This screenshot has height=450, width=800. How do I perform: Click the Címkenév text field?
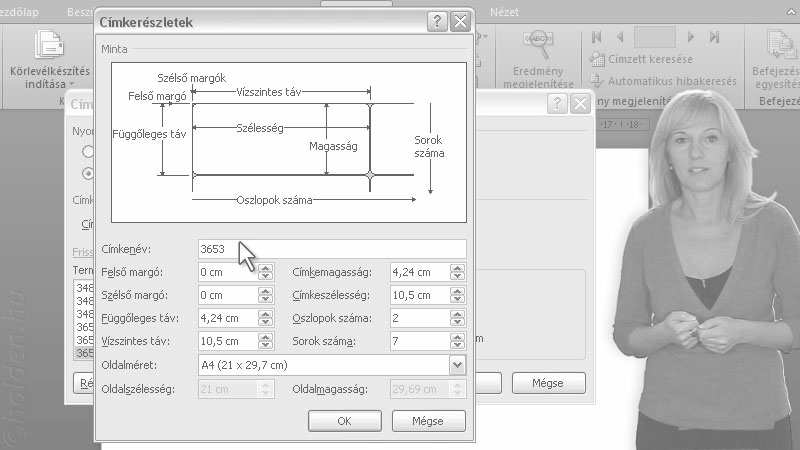[x=332, y=249]
